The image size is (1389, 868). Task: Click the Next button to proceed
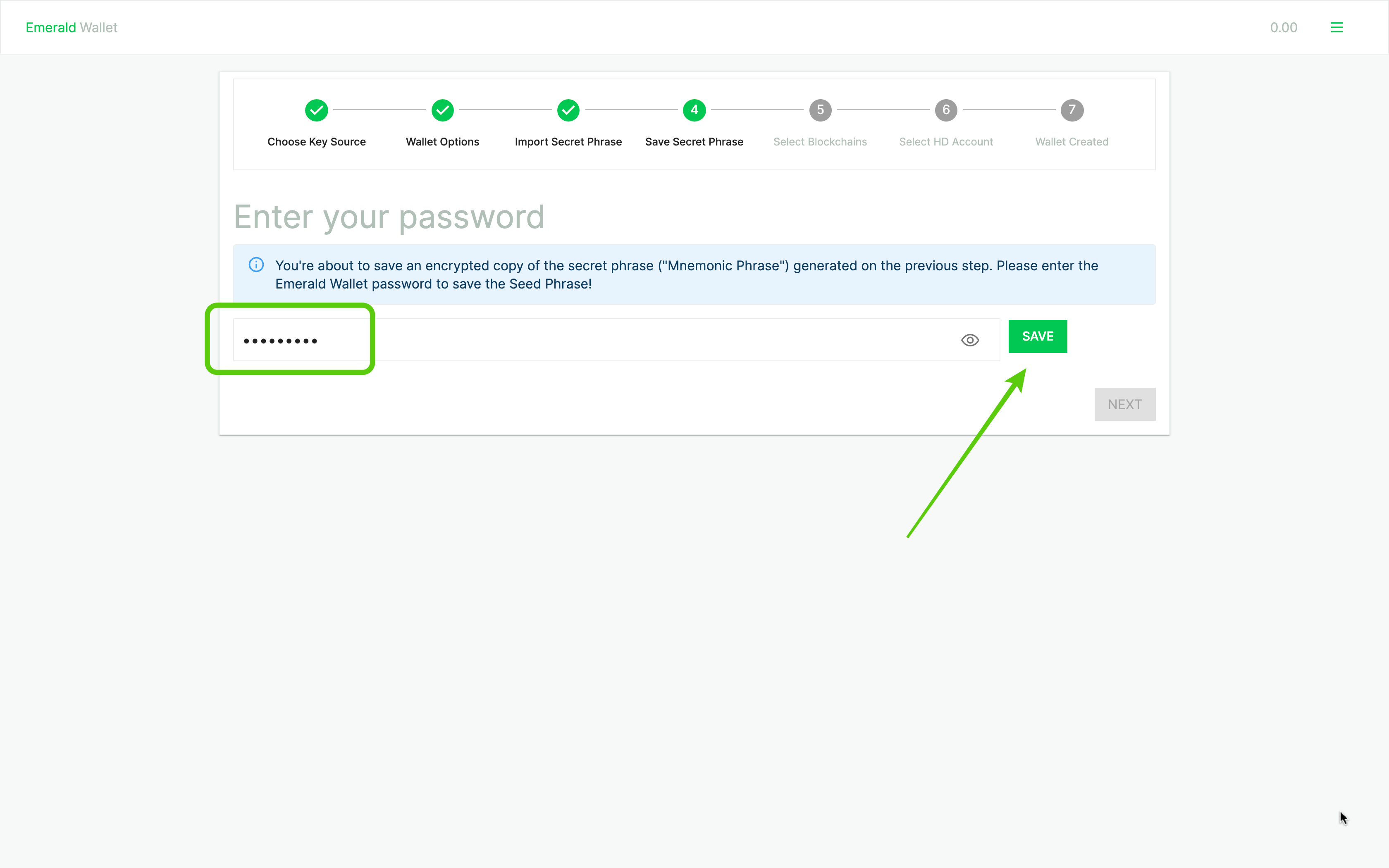1124,404
